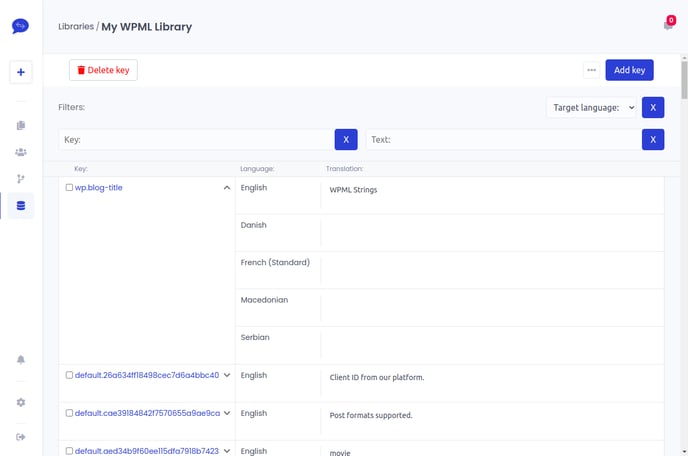Screen dimensions: 688x456
Task: Open the default.aed34b9f60ee115dfa7918b7423 key link
Action: [147, 451]
